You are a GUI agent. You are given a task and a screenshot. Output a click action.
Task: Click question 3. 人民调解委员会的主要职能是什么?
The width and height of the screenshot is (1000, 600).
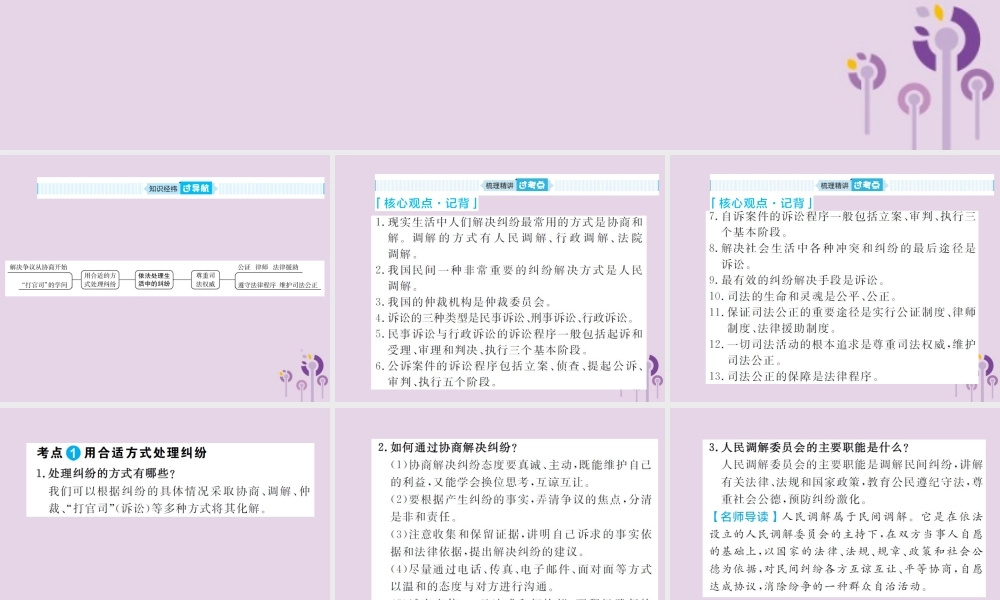click(x=809, y=447)
